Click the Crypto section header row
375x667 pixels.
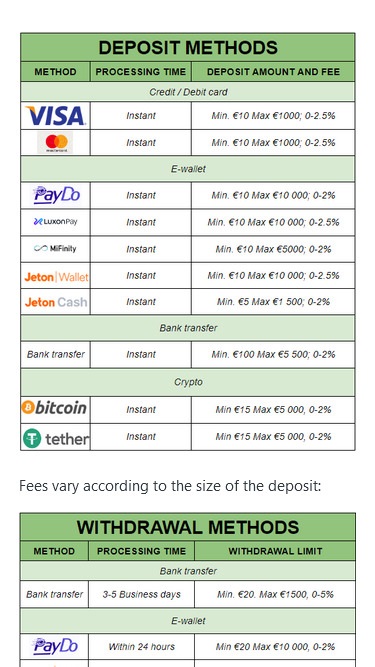[188, 382]
